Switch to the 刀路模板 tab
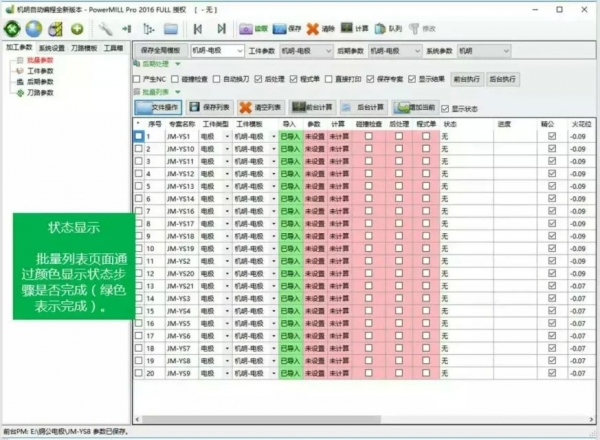 click(x=84, y=48)
